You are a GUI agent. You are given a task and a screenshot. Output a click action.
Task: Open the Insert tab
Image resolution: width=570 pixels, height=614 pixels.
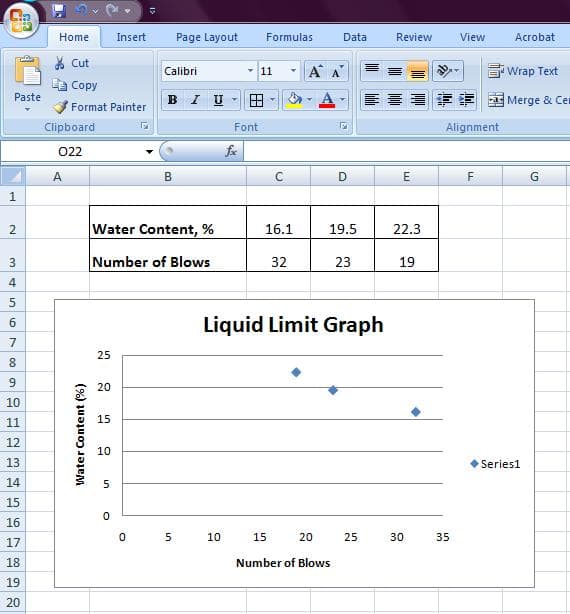(x=131, y=37)
